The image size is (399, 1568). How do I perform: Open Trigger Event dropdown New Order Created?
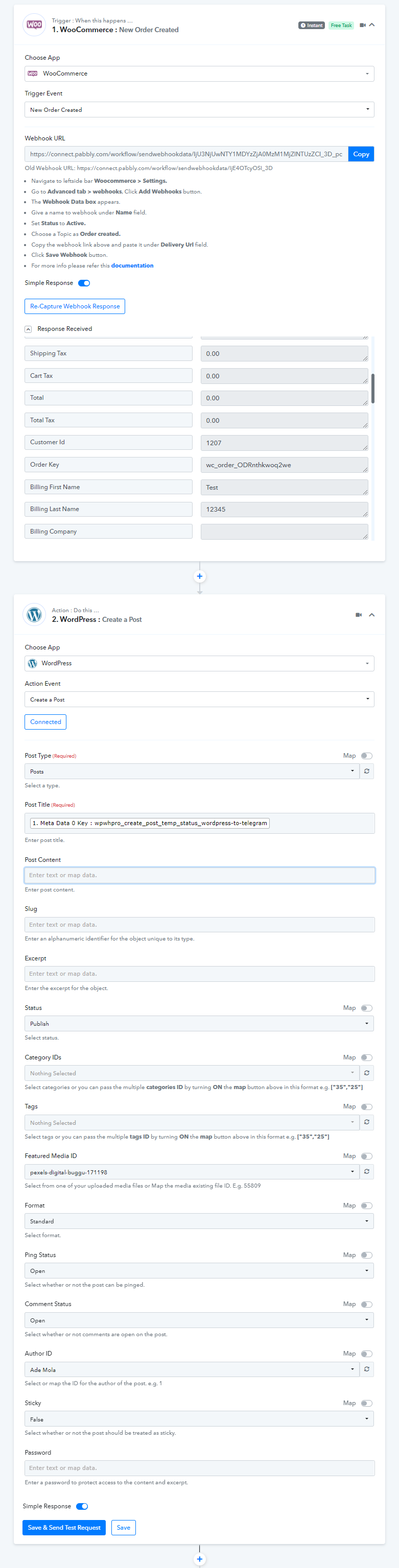tap(199, 110)
